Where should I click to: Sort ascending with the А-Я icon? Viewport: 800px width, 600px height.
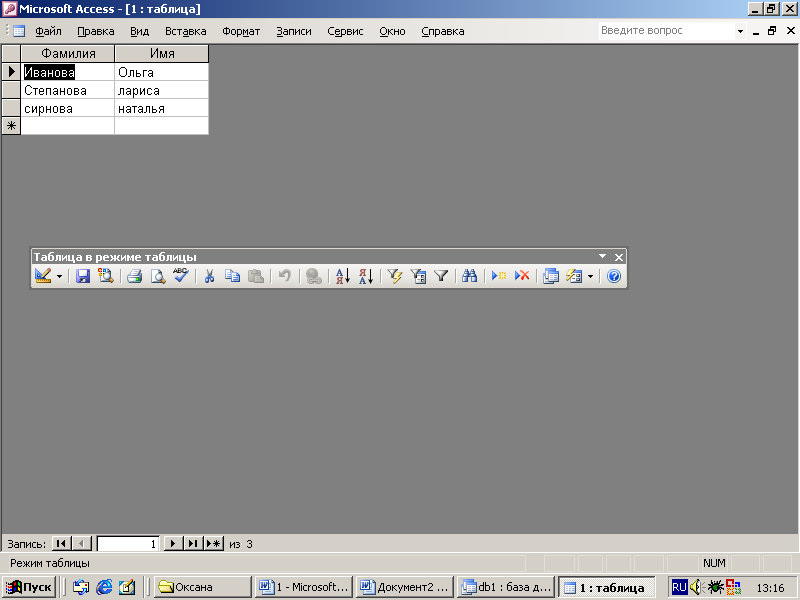coord(342,276)
